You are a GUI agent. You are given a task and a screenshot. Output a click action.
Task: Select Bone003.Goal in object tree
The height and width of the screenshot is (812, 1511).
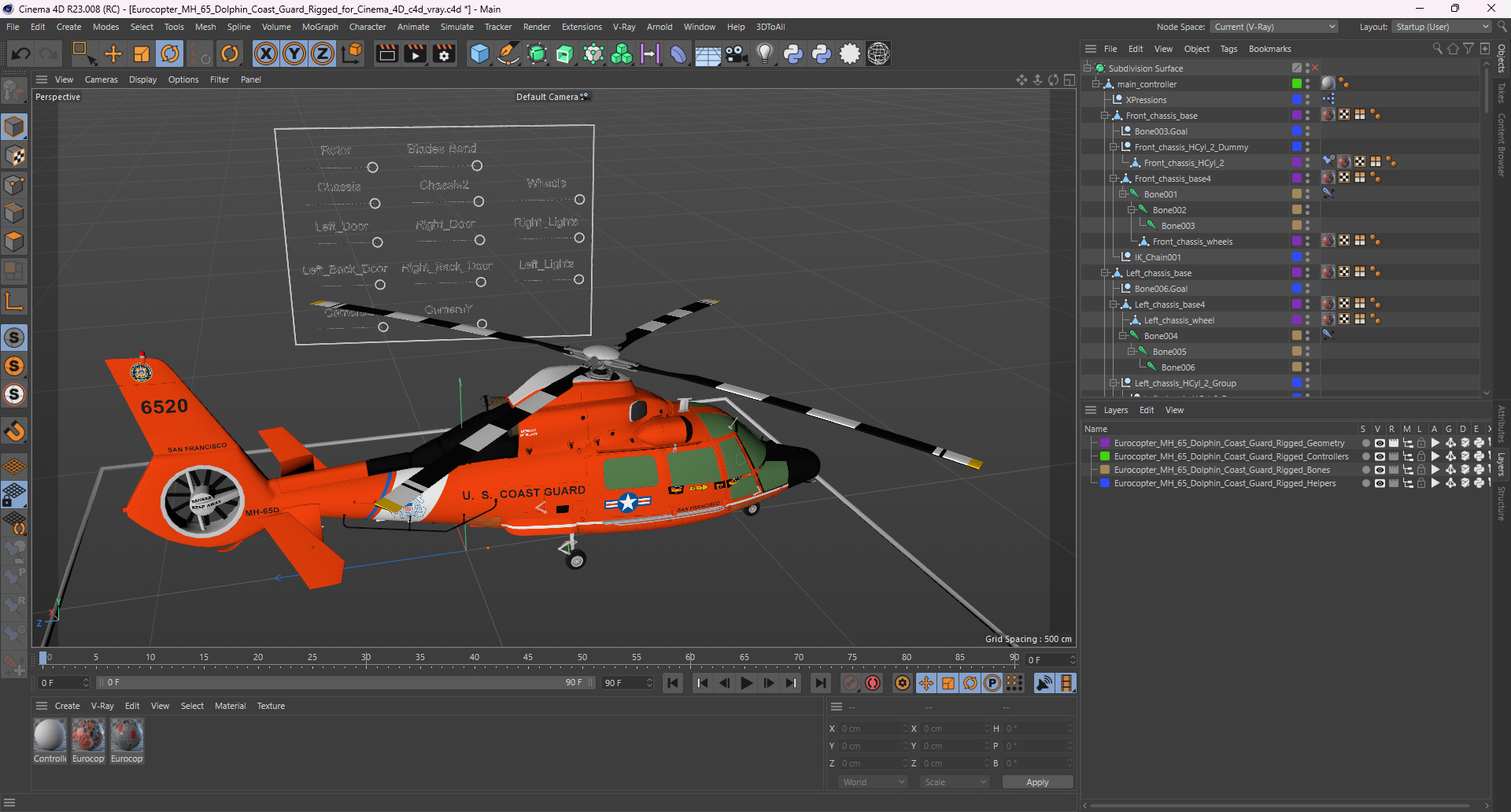[x=1161, y=131]
